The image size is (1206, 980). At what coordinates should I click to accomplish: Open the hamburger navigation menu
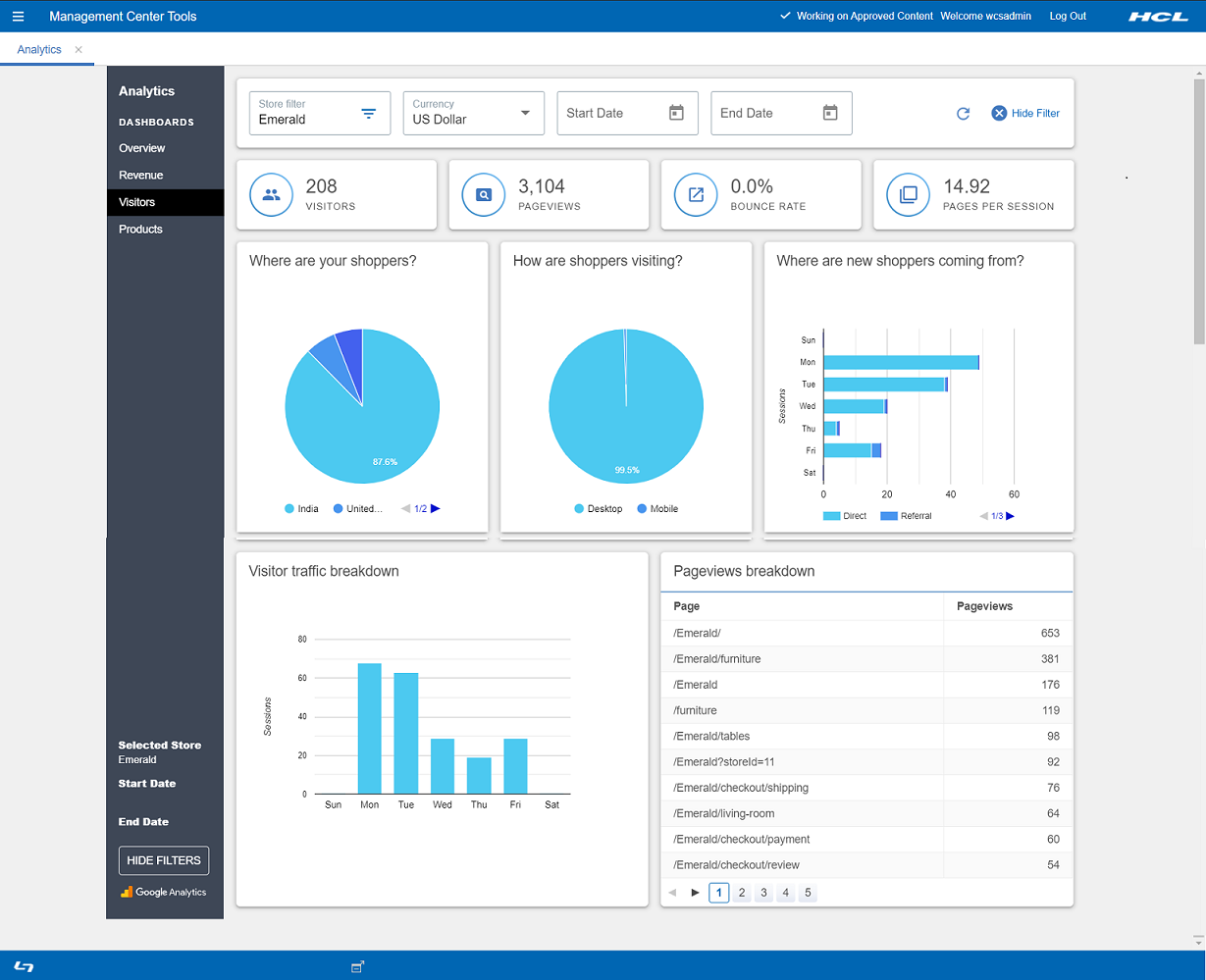(18, 17)
